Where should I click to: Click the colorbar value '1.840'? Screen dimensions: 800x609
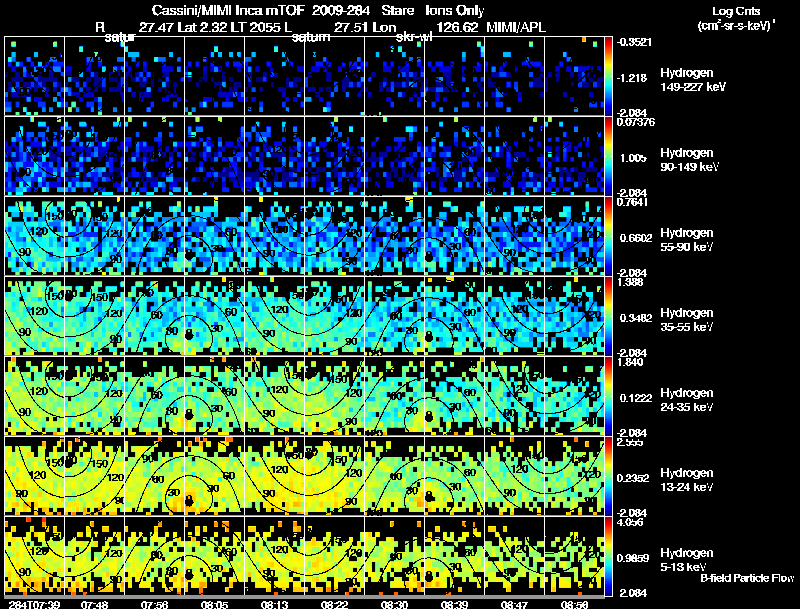(630, 363)
